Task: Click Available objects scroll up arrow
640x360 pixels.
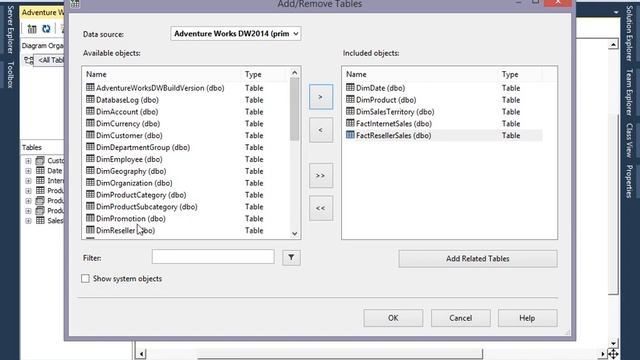Action: point(294,73)
